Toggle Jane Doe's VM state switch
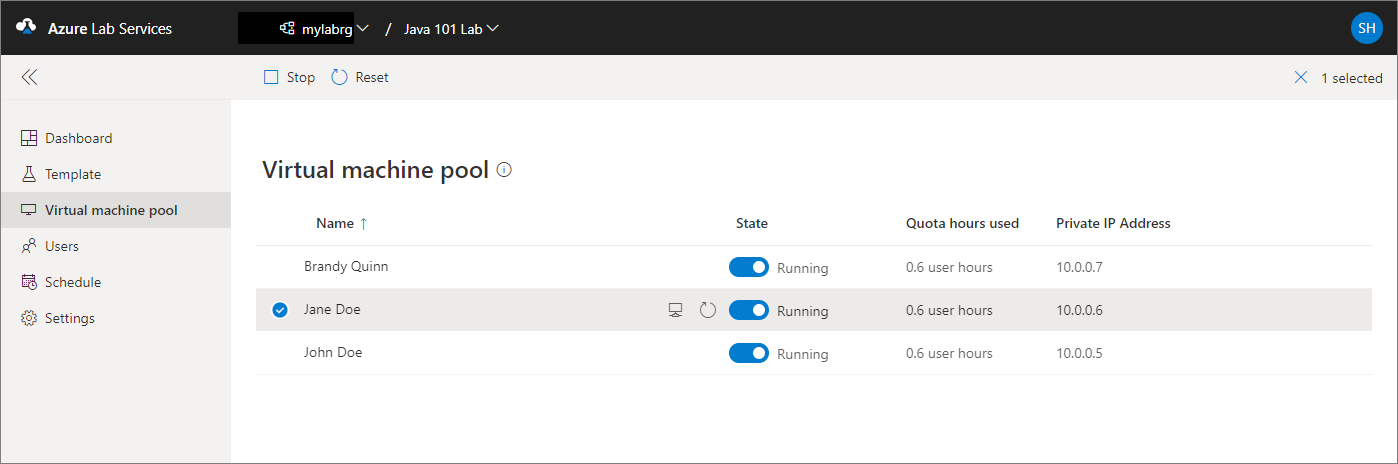Viewport: 1398px width, 464px height. (x=748, y=310)
